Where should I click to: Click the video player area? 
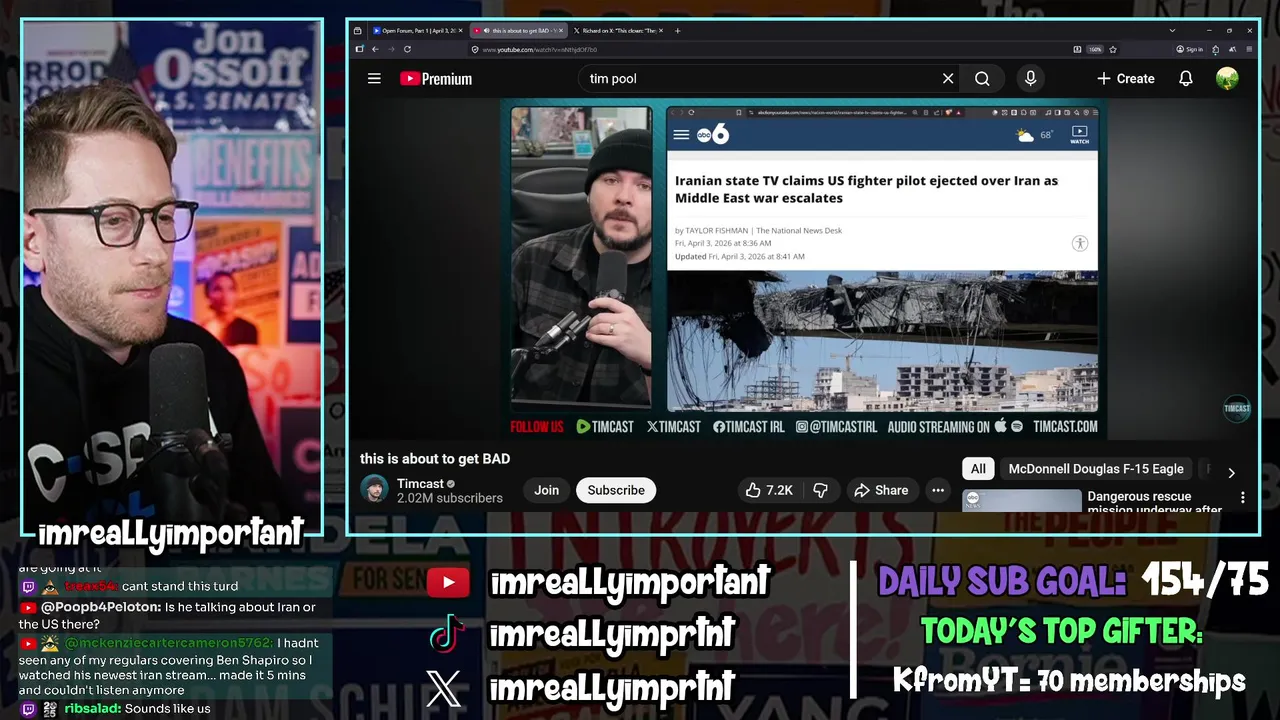(x=804, y=270)
